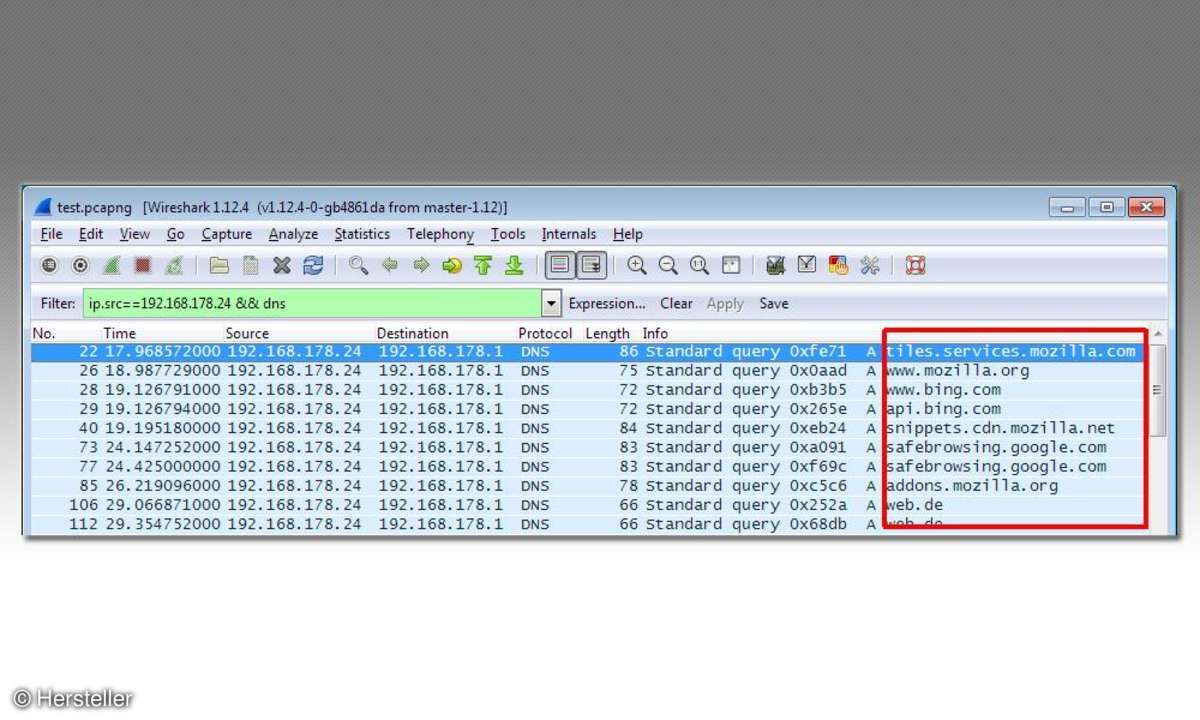The height and width of the screenshot is (720, 1200).
Task: Select packet 22 querying tiles.services.mozilla.com
Action: pyautogui.click(x=590, y=352)
